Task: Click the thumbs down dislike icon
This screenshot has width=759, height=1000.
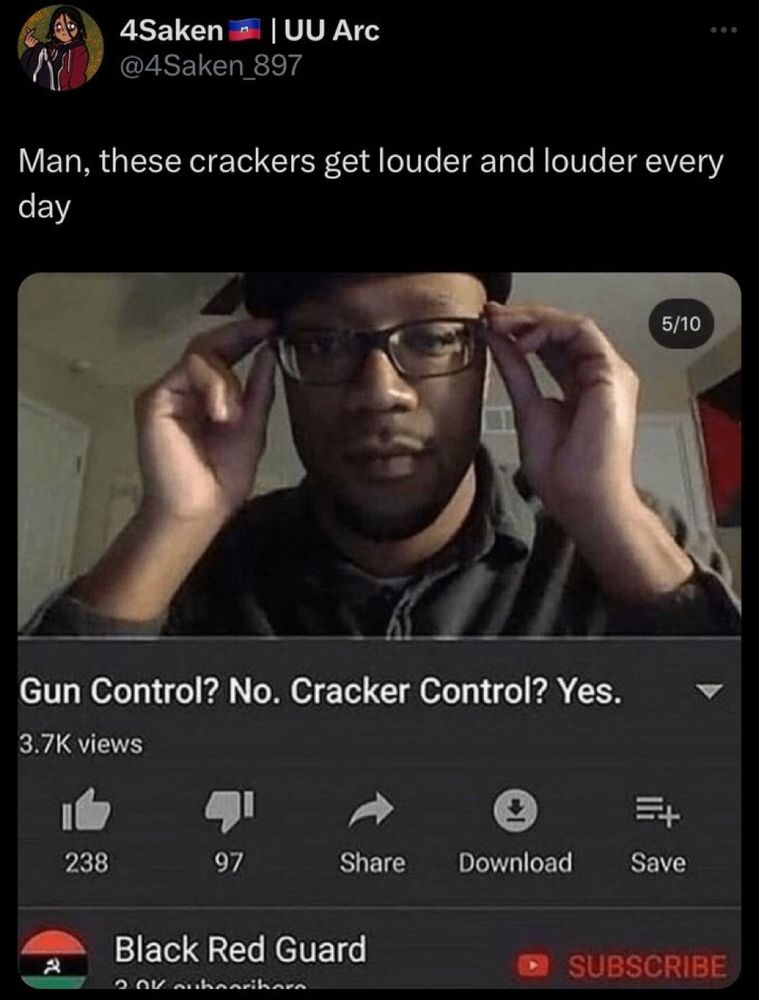Action: point(229,811)
